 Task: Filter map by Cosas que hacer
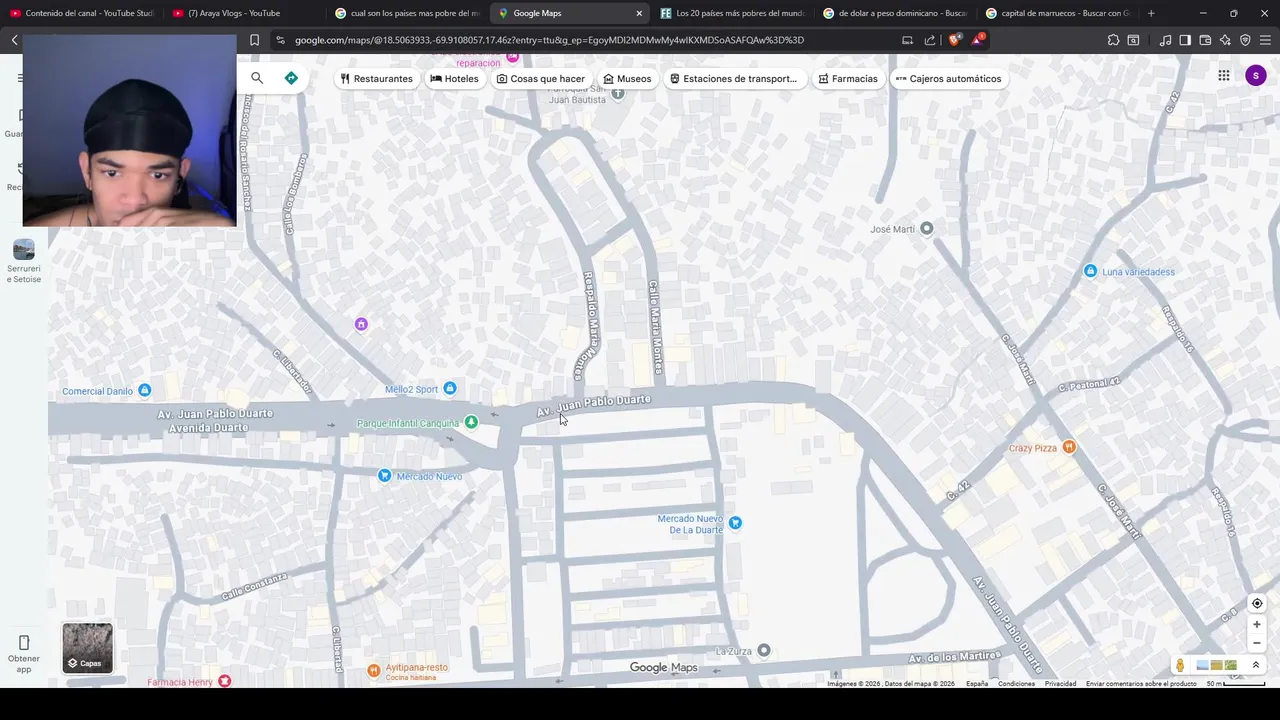click(x=540, y=78)
